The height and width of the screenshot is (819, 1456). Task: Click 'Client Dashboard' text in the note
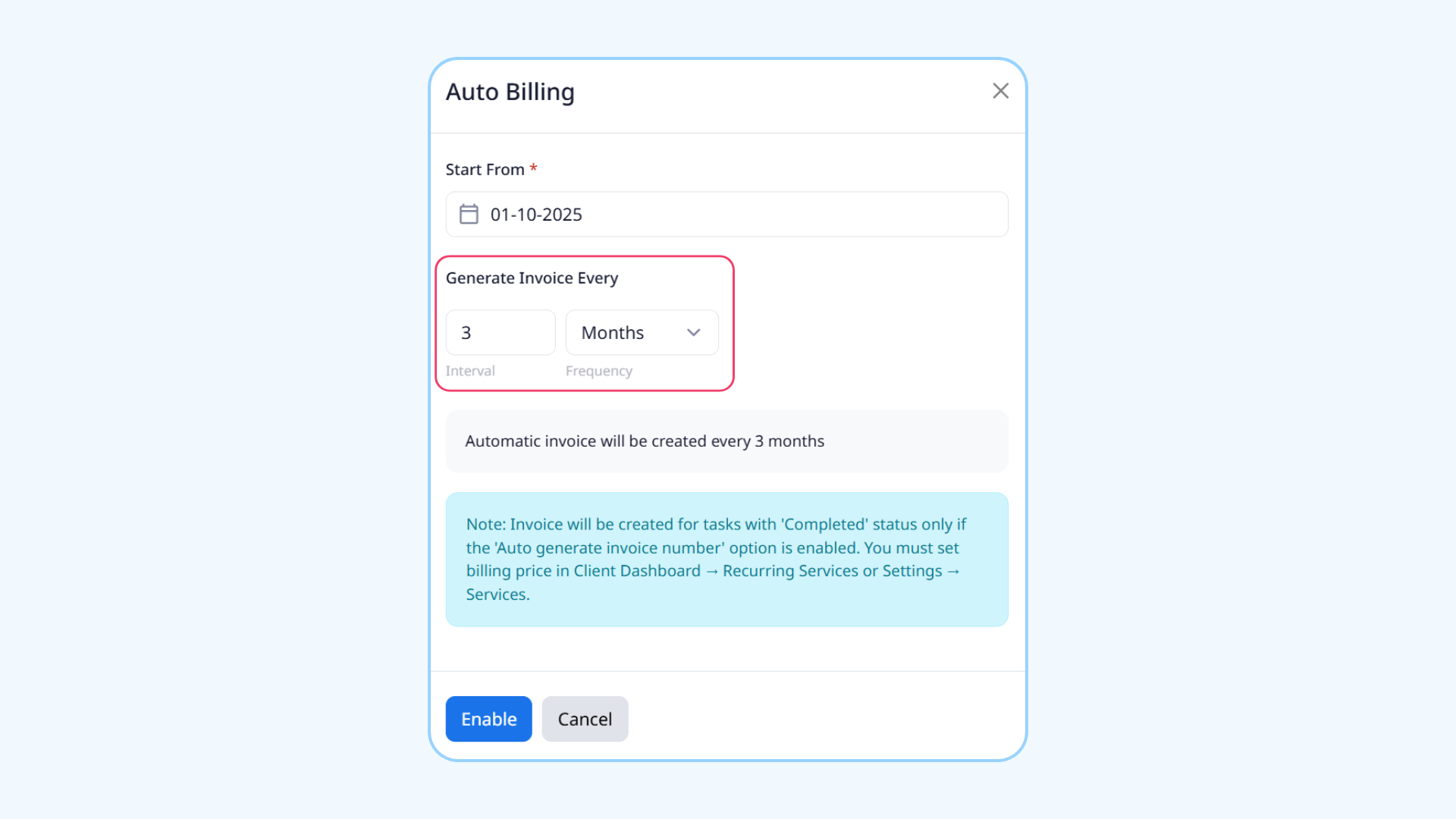point(637,571)
